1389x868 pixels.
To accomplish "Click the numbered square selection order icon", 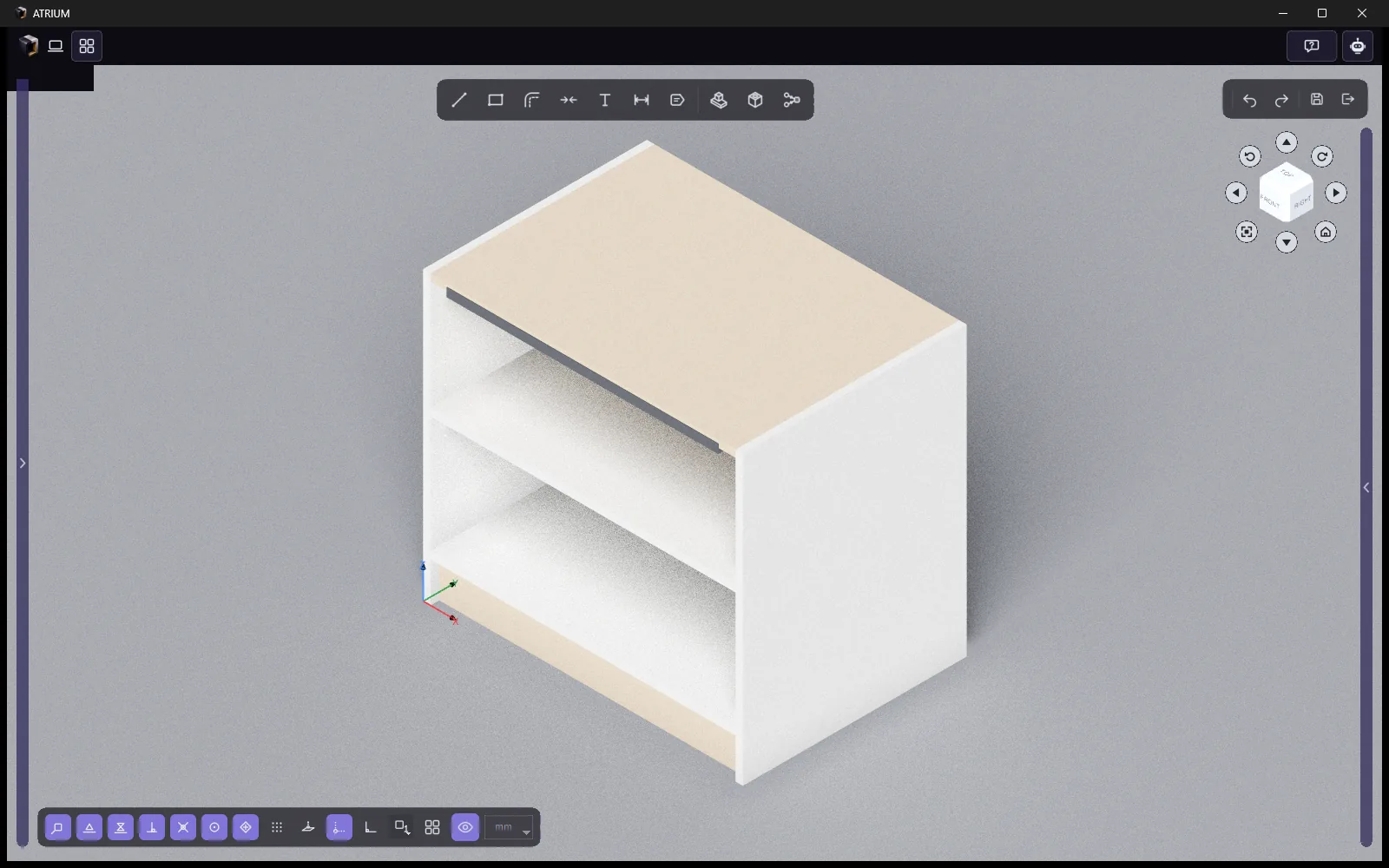I will pos(402,828).
